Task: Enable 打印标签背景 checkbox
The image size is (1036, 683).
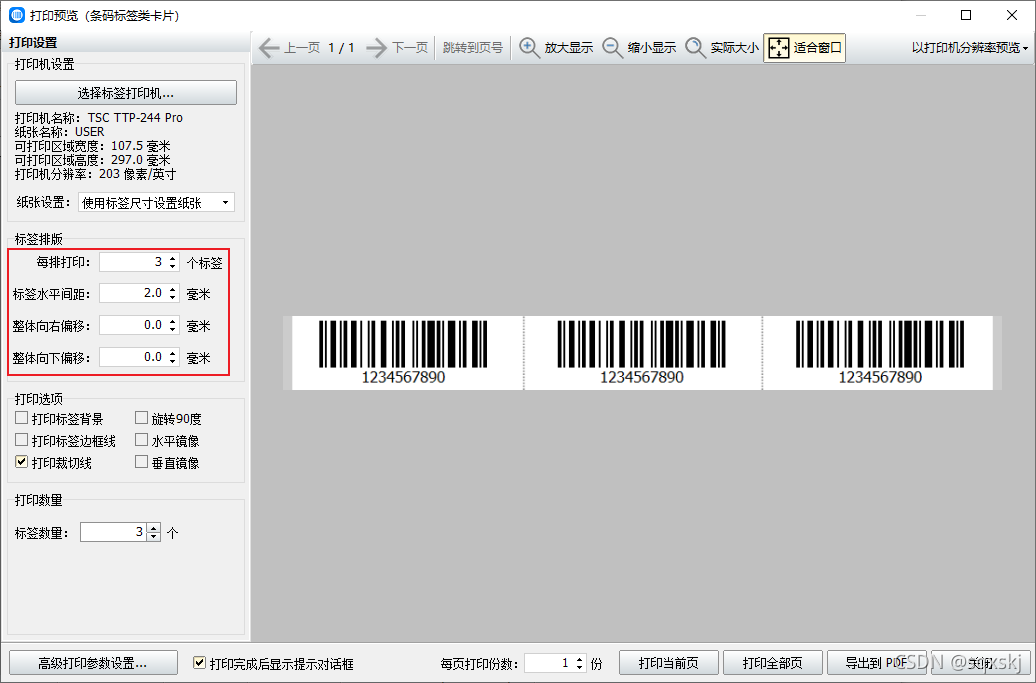Action: click(22, 418)
